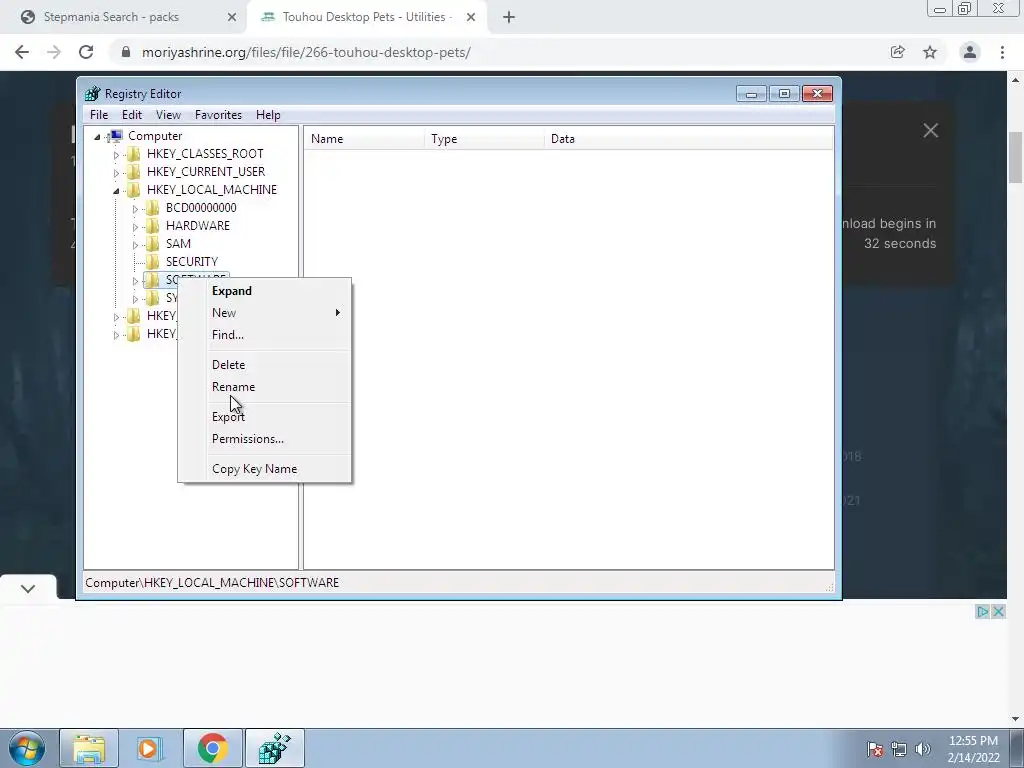
Task: Collapse the HKEY_LOCAL_MACHINE node arrow
Action: 116,191
